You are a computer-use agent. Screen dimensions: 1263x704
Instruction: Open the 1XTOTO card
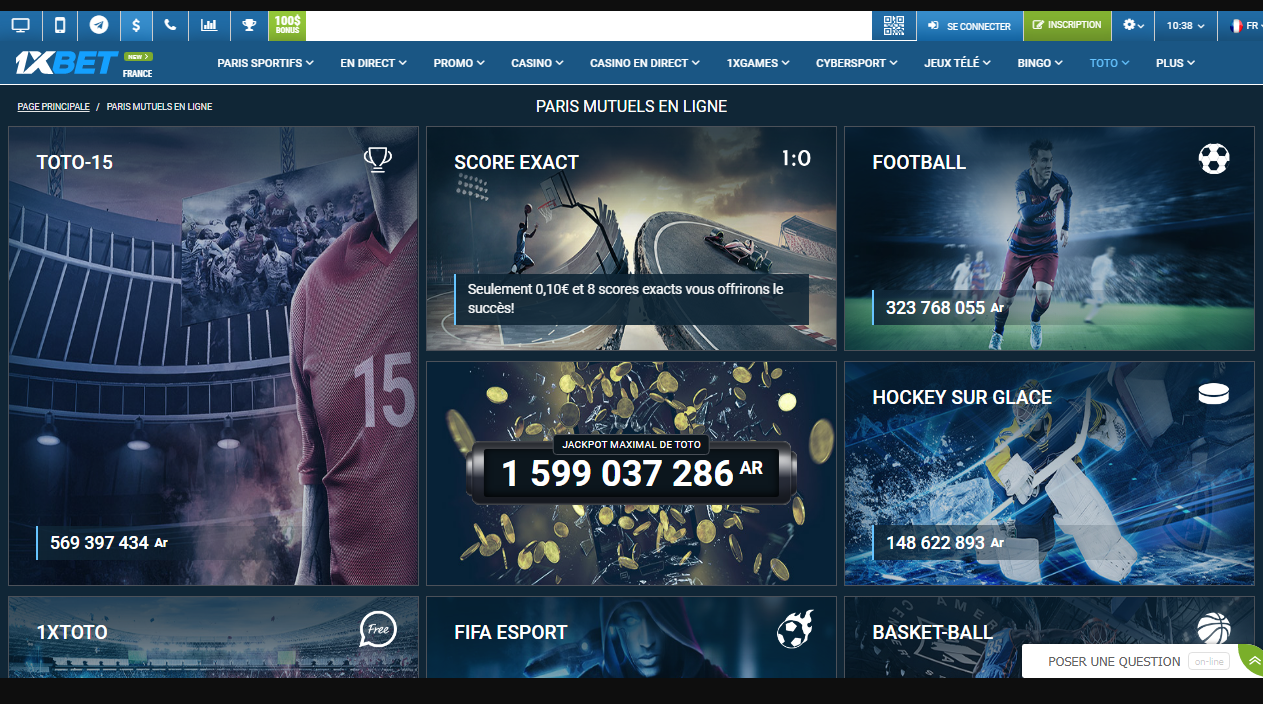click(213, 637)
